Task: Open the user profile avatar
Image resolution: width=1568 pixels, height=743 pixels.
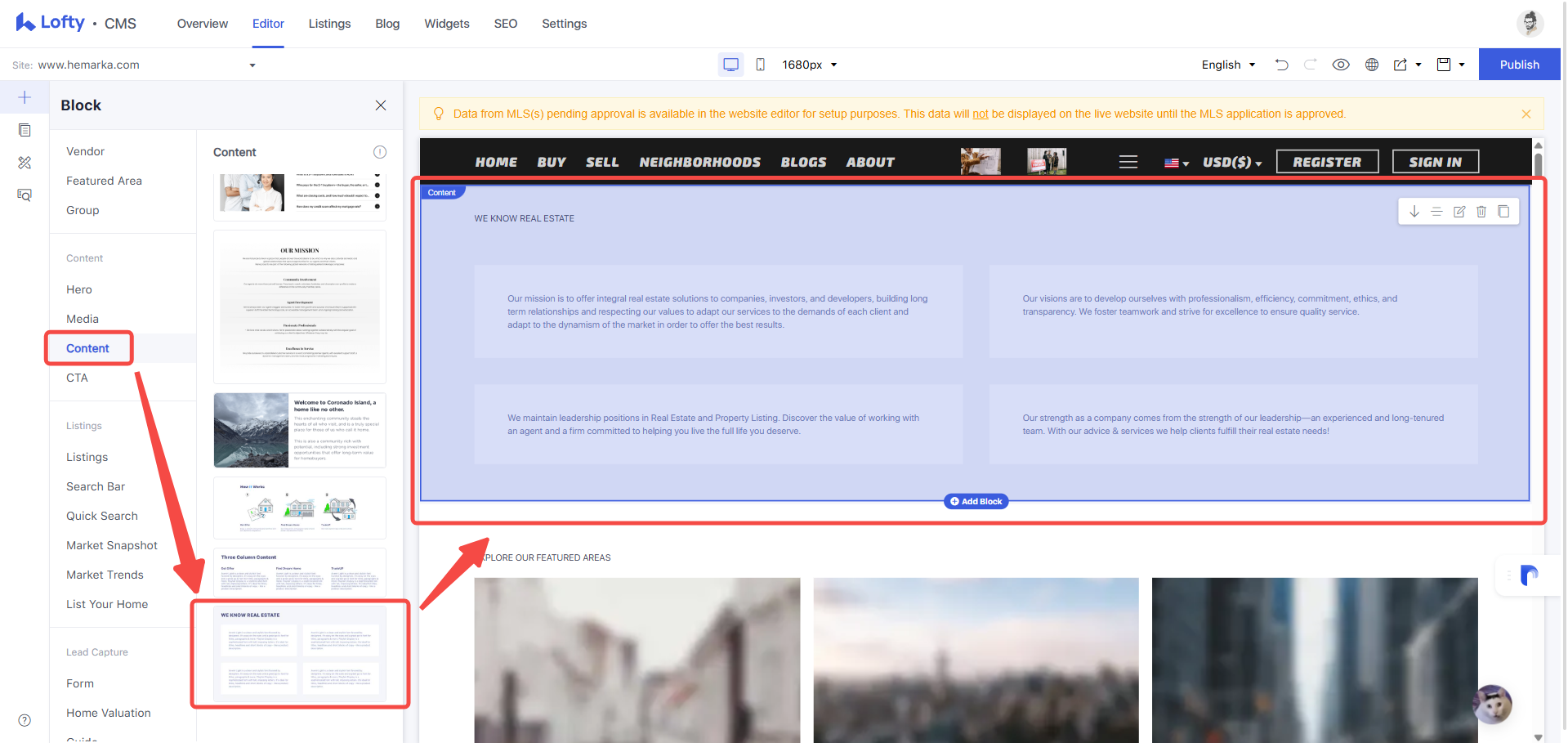Action: tap(1530, 23)
